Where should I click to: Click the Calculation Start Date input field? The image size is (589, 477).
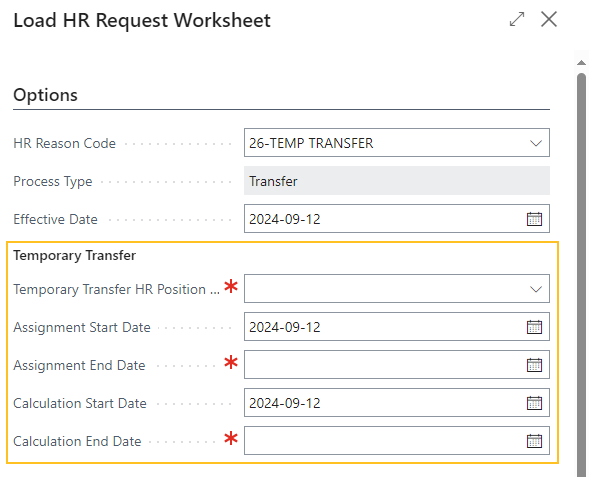click(x=397, y=403)
